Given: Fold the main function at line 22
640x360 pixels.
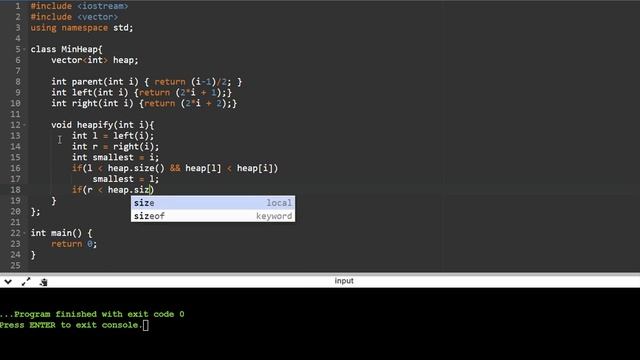Looking at the screenshot, I should coord(24,233).
